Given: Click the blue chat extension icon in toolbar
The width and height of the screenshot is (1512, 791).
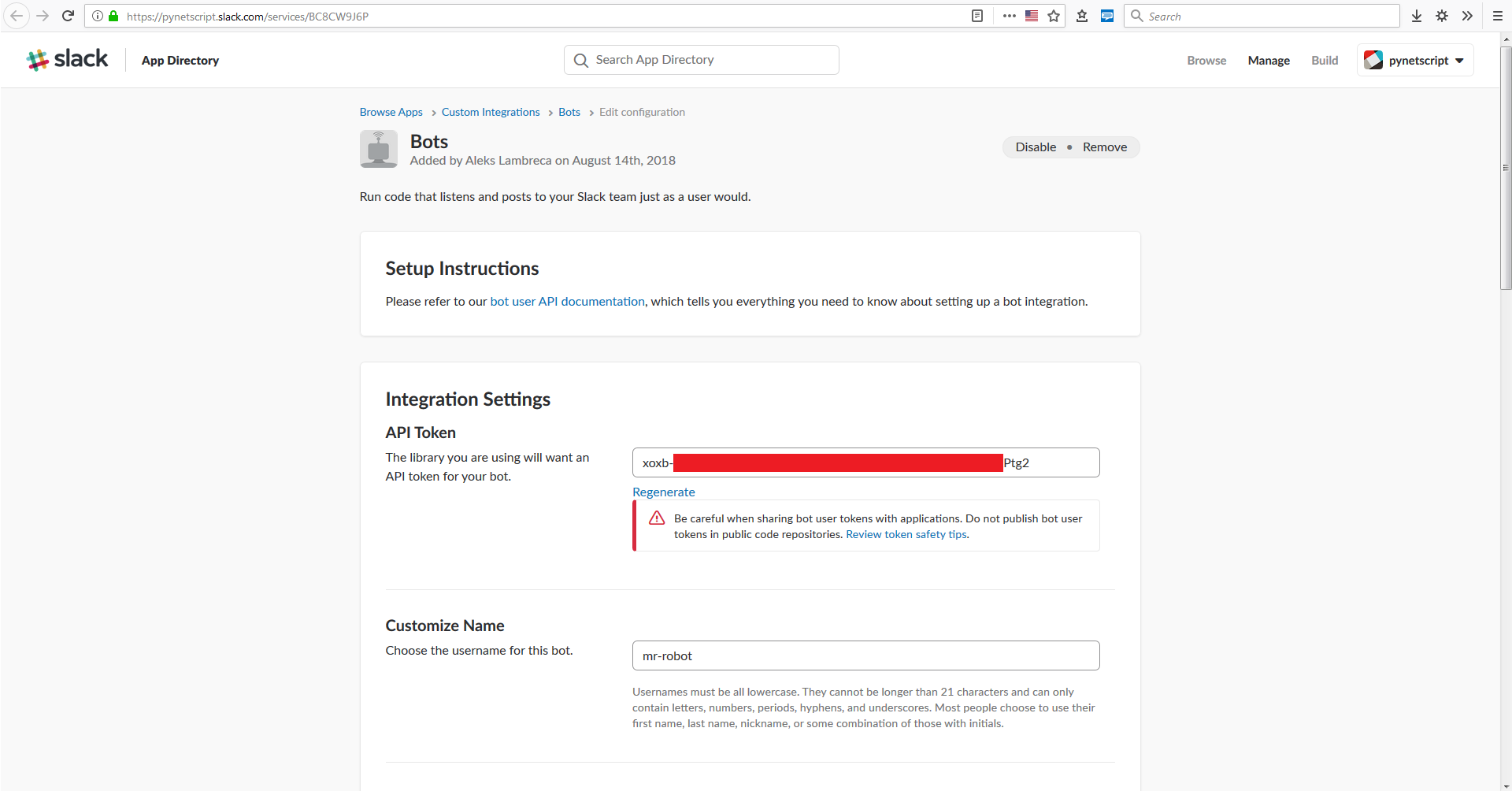Looking at the screenshot, I should (1107, 16).
